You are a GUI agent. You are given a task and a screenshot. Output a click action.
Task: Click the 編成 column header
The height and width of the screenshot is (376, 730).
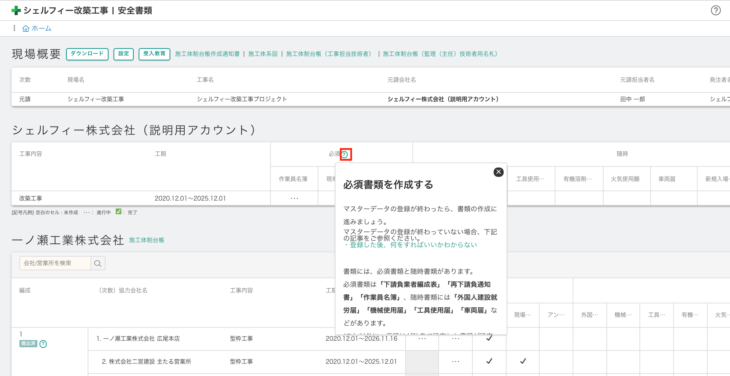(x=25, y=290)
